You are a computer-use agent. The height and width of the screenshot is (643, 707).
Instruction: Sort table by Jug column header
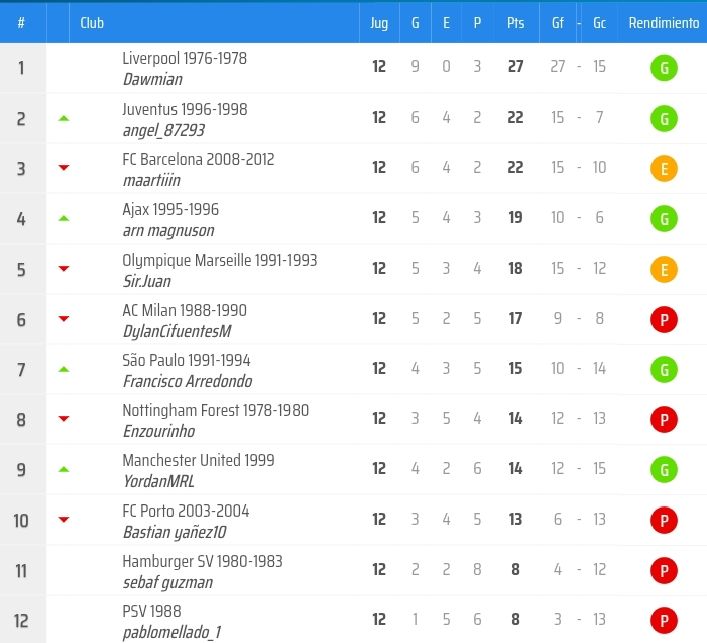379,23
